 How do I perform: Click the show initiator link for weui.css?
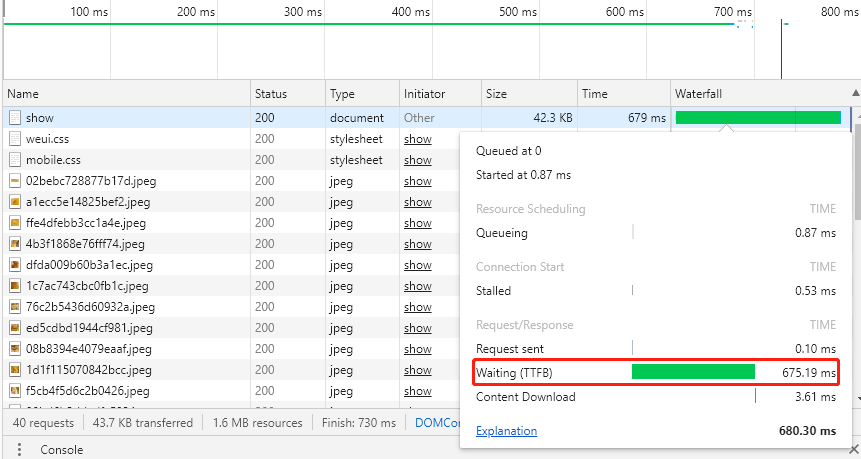pos(418,139)
